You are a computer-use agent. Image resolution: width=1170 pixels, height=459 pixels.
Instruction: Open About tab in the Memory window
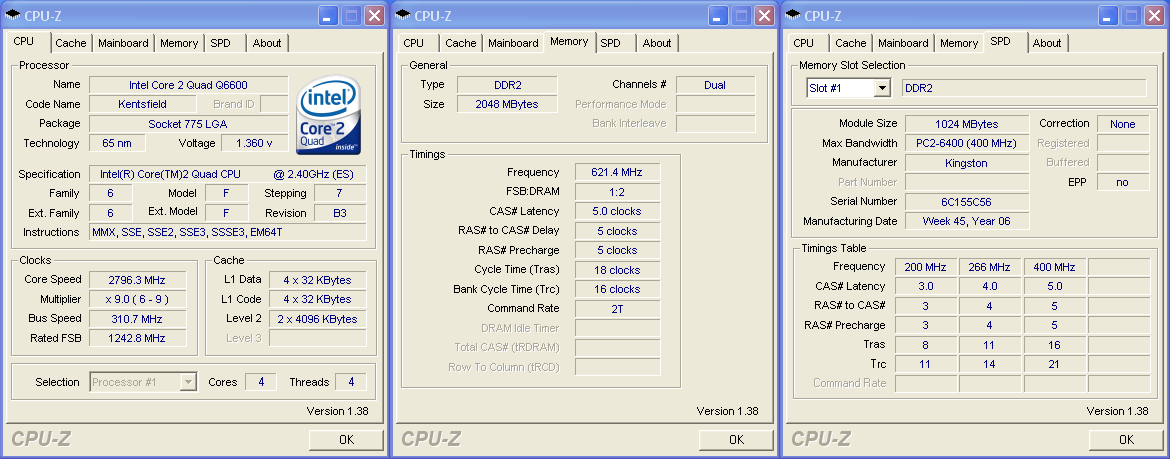point(657,43)
